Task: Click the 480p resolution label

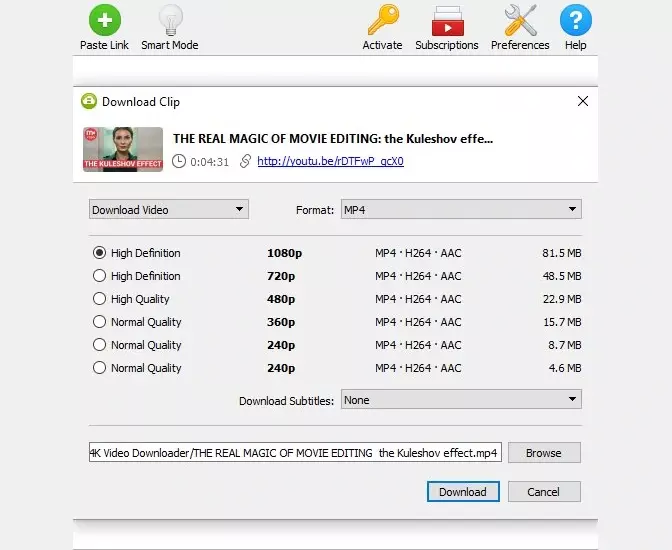Action: click(281, 299)
